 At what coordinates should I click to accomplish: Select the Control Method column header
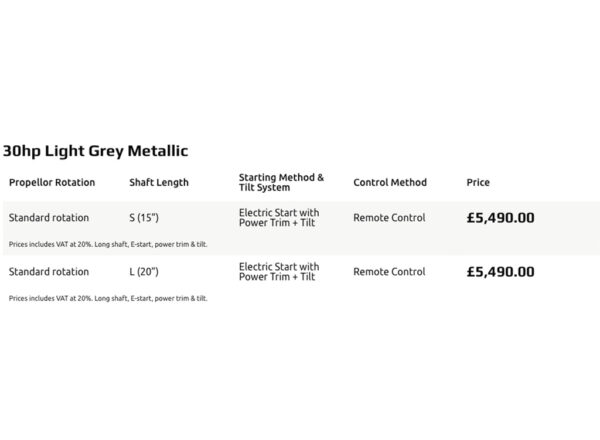(x=390, y=182)
